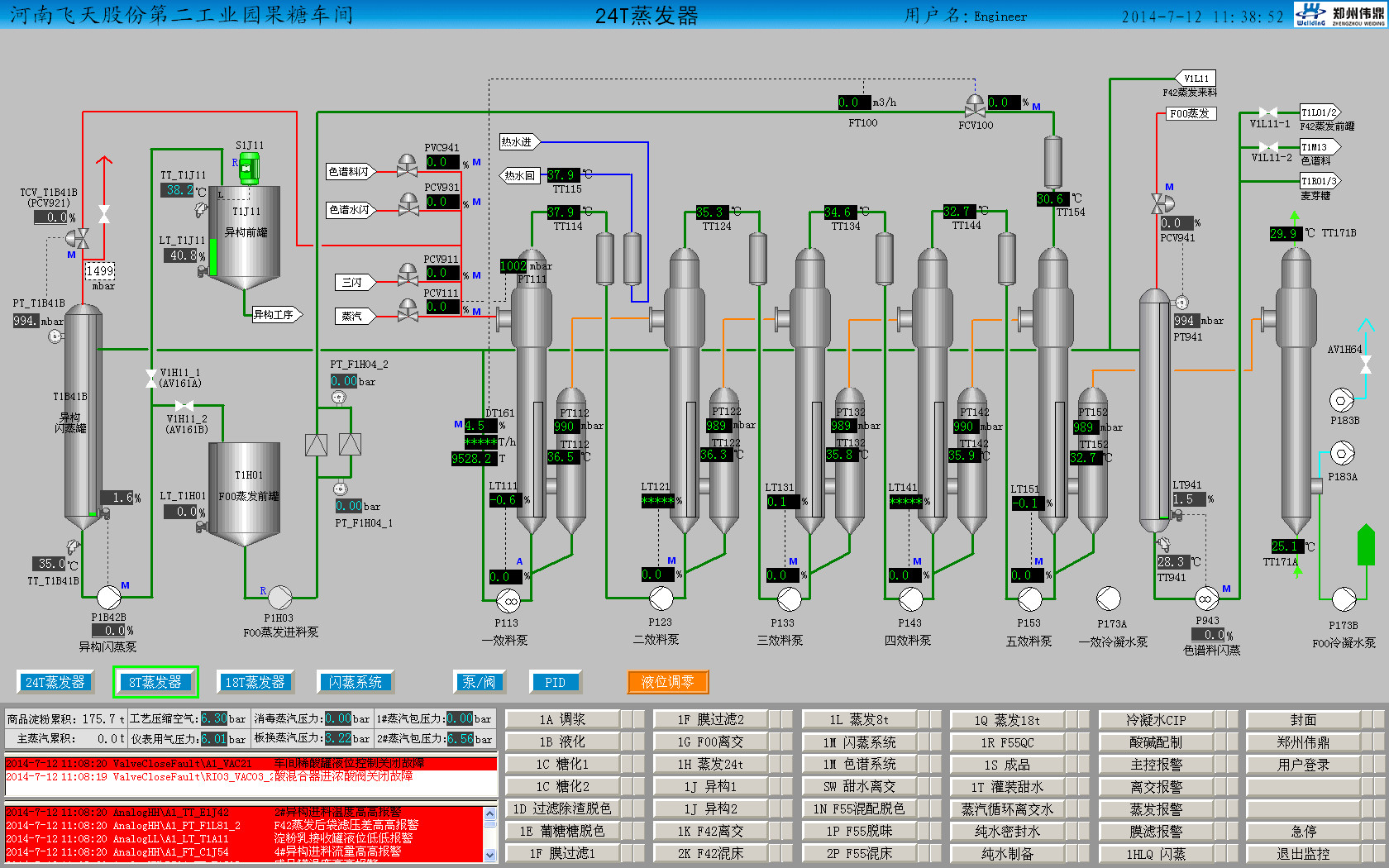Click the 9528.2 T totalizer reading
This screenshot has height=868, width=1389.
[473, 458]
